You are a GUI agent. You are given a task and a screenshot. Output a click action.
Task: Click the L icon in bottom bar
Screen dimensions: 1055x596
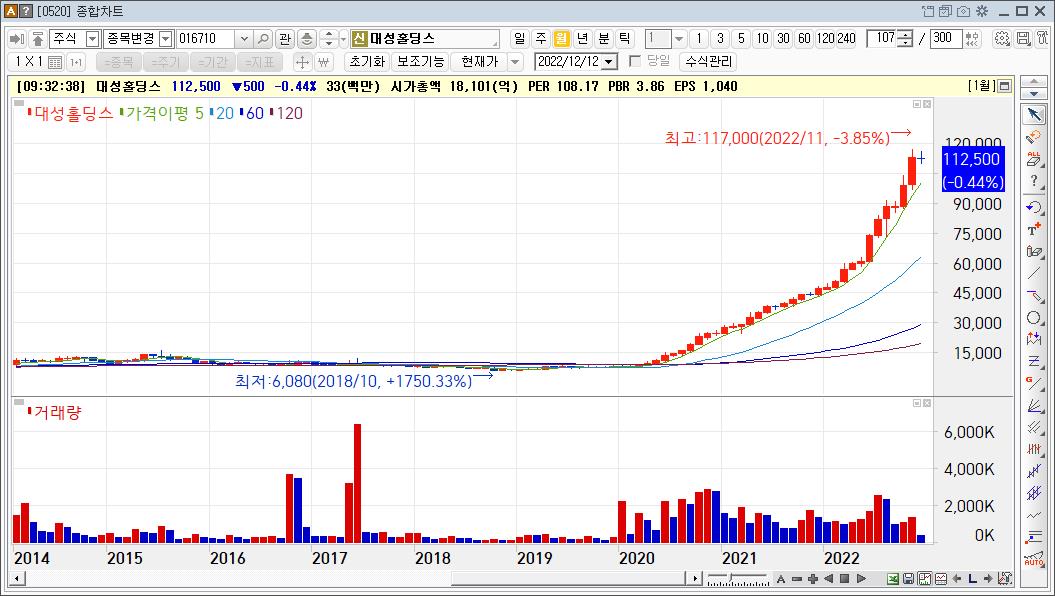point(972,579)
